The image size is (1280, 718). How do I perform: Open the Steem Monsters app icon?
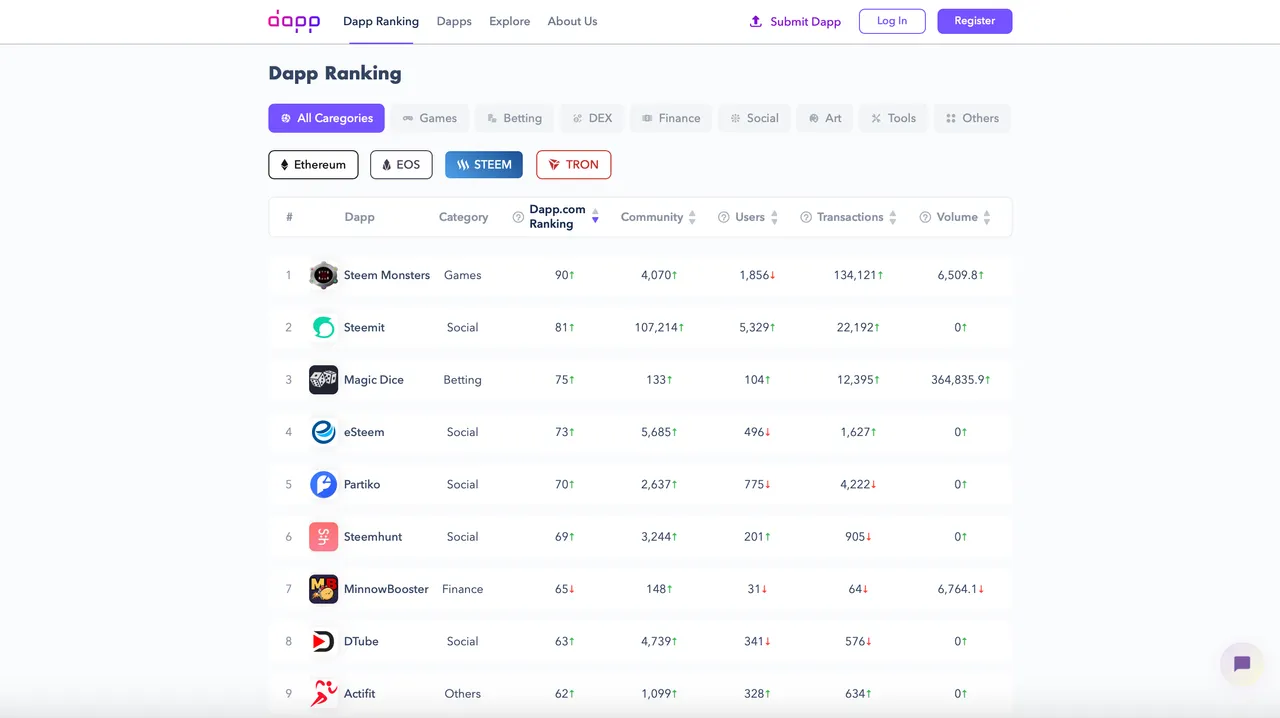323,275
